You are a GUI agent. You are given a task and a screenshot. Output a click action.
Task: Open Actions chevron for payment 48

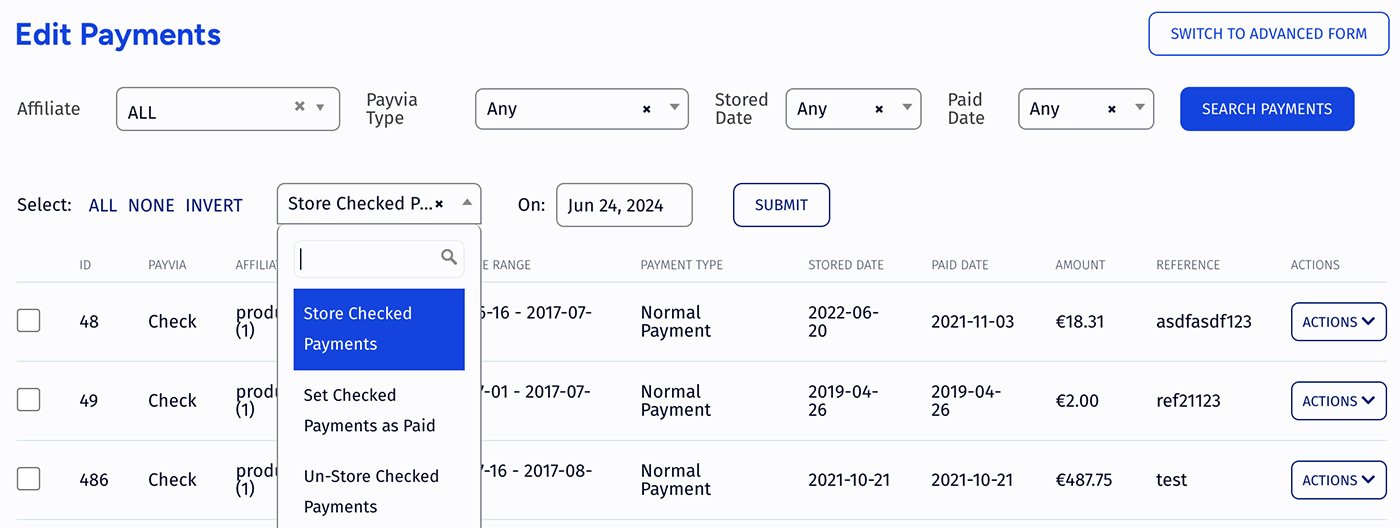pyautogui.click(x=1368, y=322)
